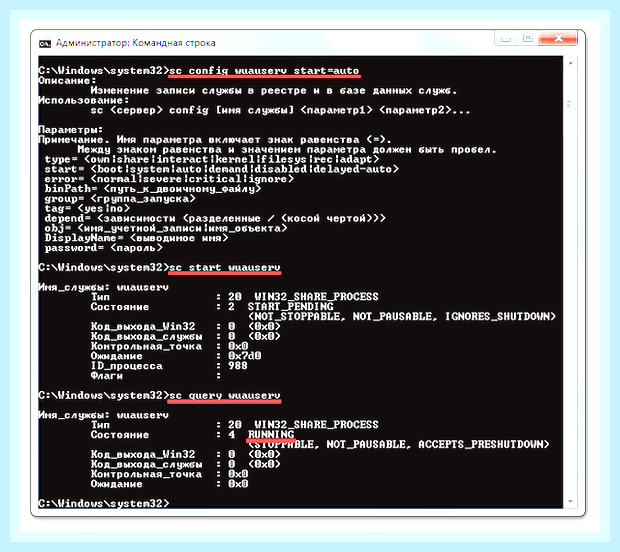Click 'Между знаком равенства' line
The width and height of the screenshot is (620, 552).
tap(287, 149)
